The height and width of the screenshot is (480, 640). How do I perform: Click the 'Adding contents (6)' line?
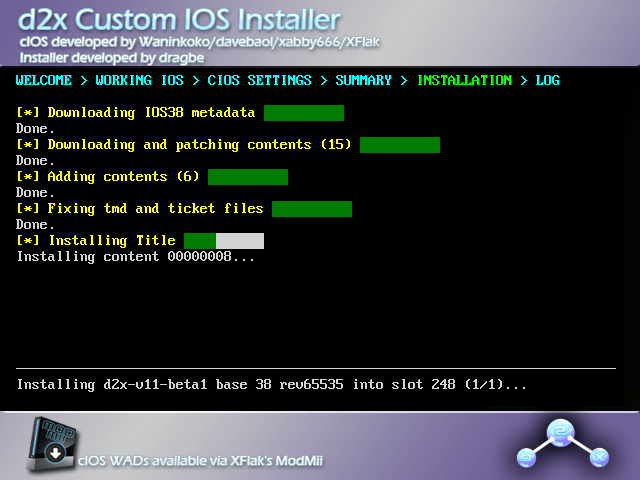pyautogui.click(x=108, y=177)
